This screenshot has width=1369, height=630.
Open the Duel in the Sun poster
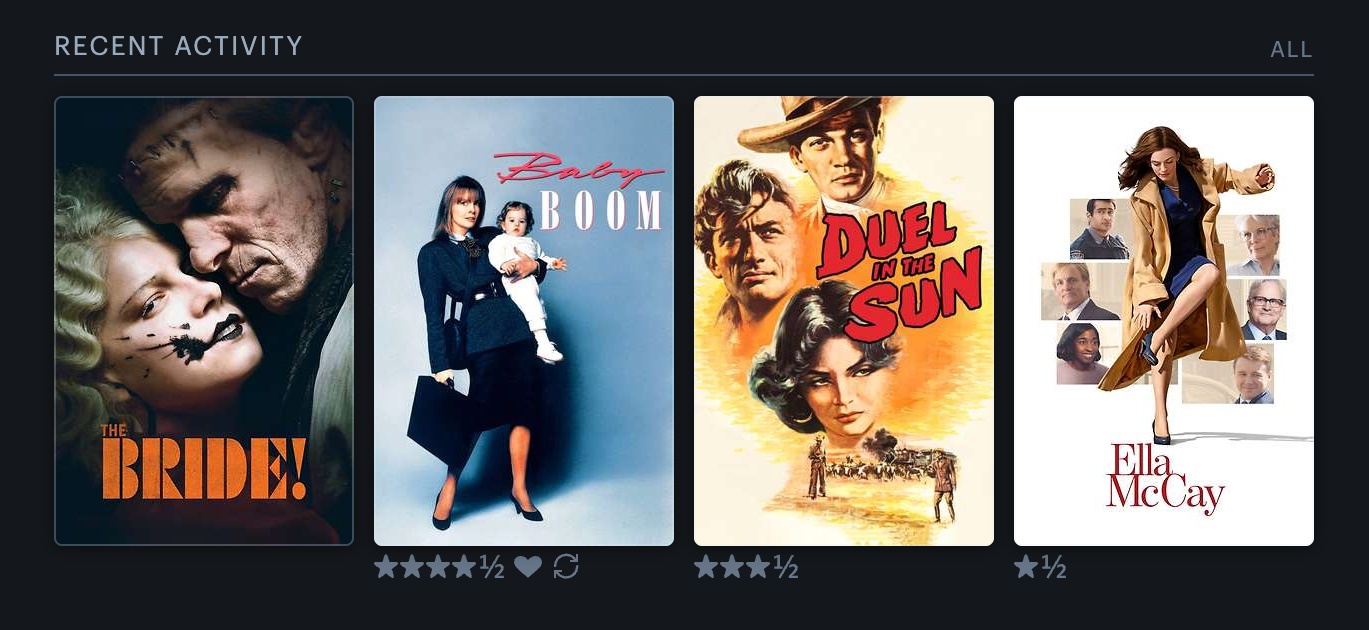tap(844, 321)
